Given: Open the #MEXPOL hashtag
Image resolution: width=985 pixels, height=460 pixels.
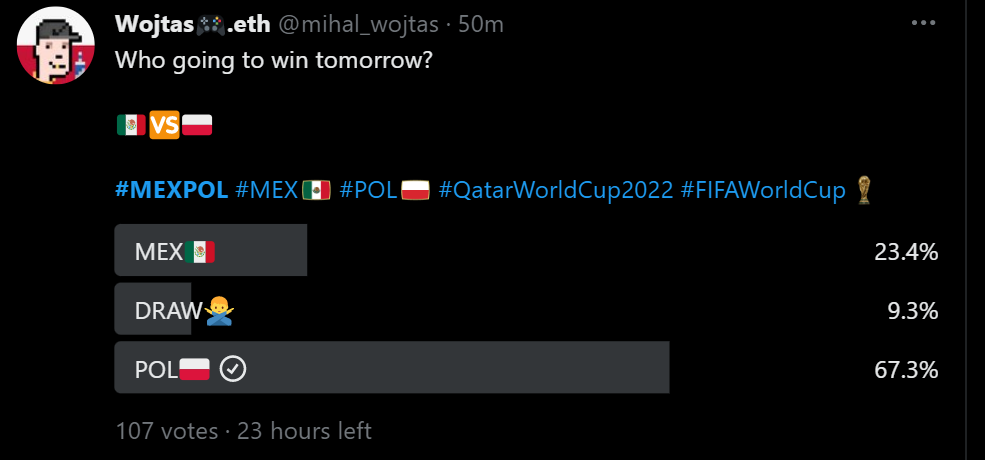Looking at the screenshot, I should coord(171,190).
